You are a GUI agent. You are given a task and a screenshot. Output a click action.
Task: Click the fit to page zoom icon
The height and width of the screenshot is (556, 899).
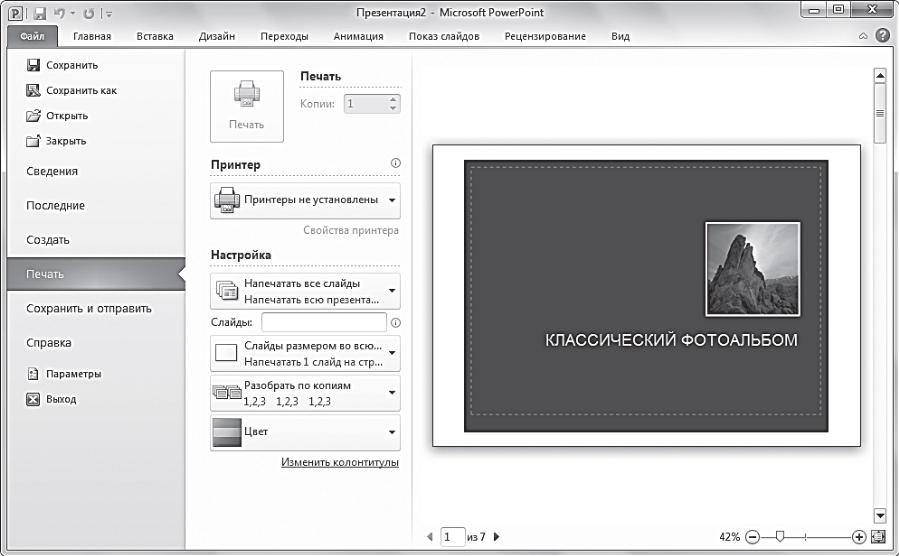click(878, 537)
